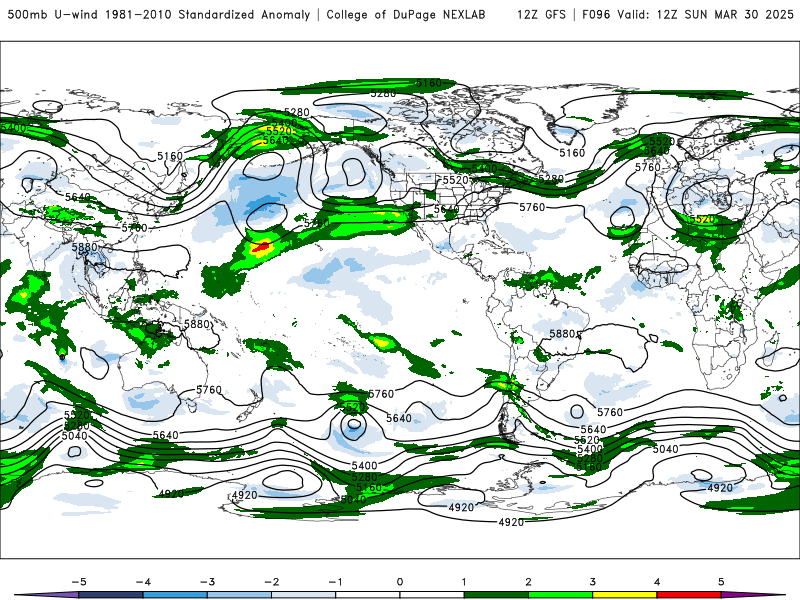Image resolution: width=800 pixels, height=600 pixels.
Task: Click the yellow 3 to 4 colorbar segment
Action: pyautogui.click(x=624, y=595)
